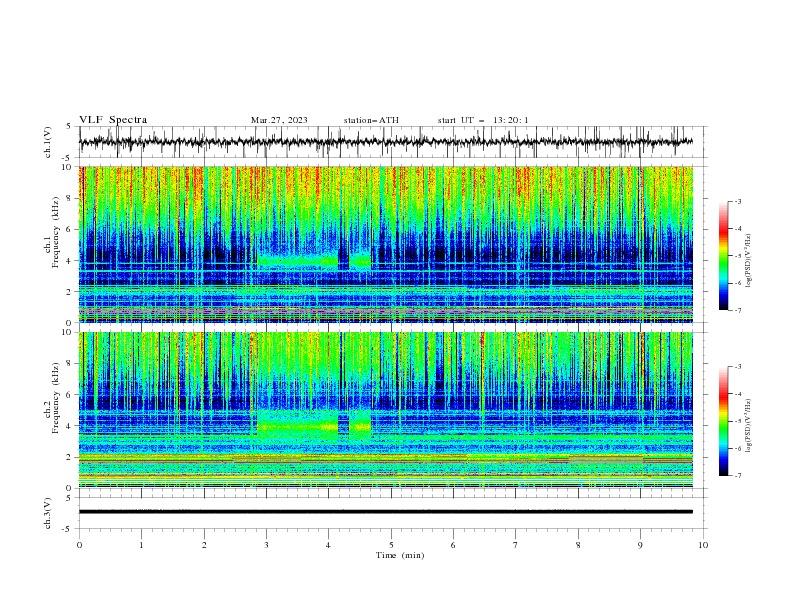Click time axis tick label "0"
The width and height of the screenshot is (792, 612).
(x=79, y=545)
